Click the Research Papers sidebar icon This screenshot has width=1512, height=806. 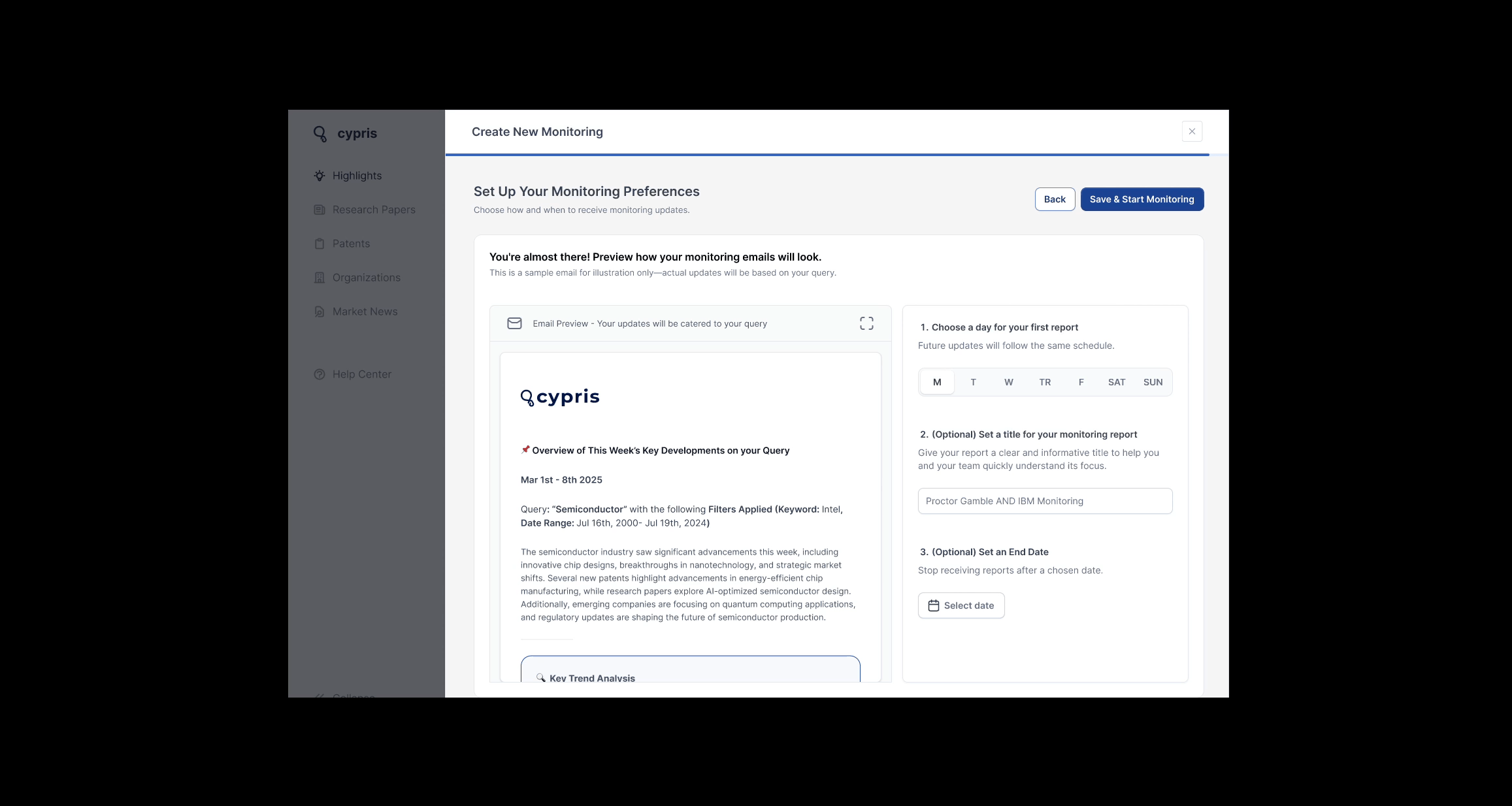coord(320,210)
